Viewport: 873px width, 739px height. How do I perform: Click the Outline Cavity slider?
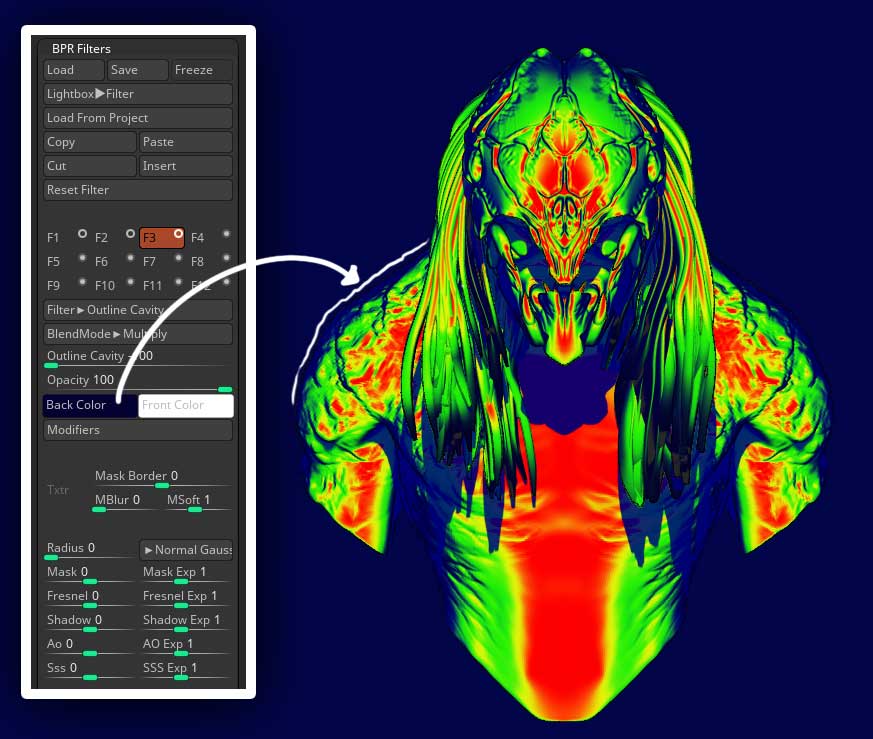138,358
